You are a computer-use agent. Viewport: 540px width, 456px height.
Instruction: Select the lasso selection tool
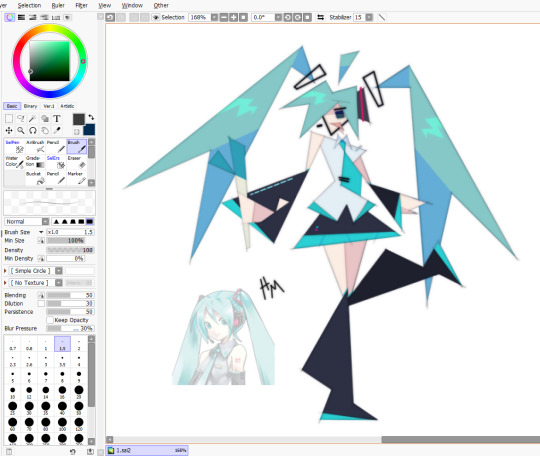click(x=21, y=119)
